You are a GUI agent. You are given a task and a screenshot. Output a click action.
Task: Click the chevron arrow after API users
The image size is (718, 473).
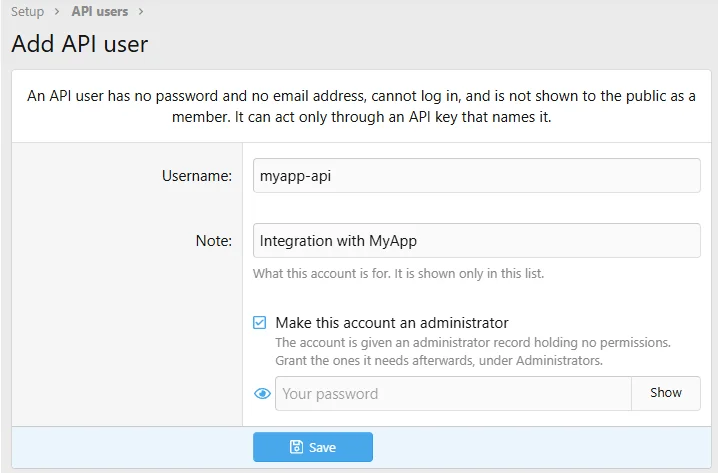point(141,11)
